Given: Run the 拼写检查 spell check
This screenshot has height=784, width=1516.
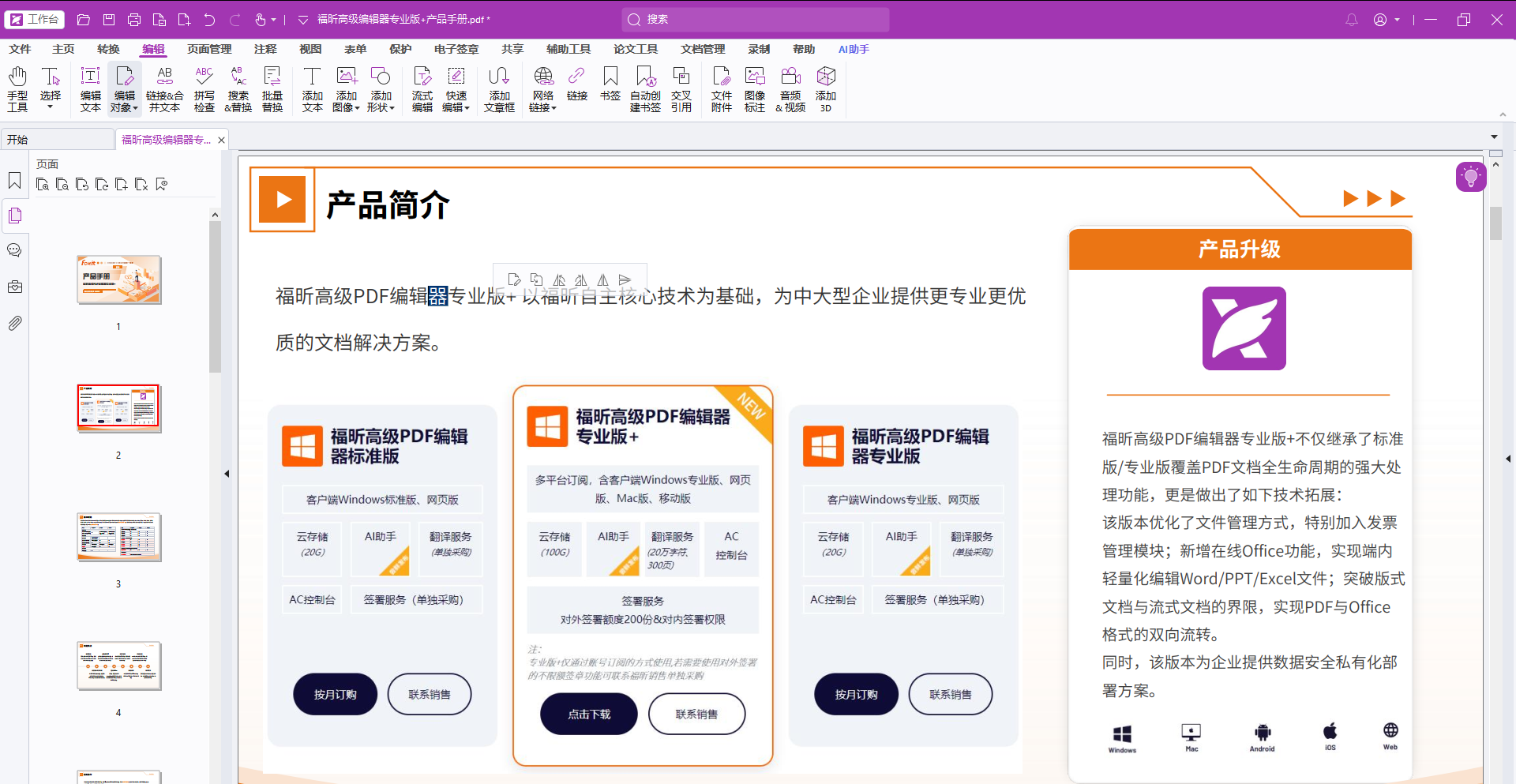Looking at the screenshot, I should pyautogui.click(x=205, y=88).
